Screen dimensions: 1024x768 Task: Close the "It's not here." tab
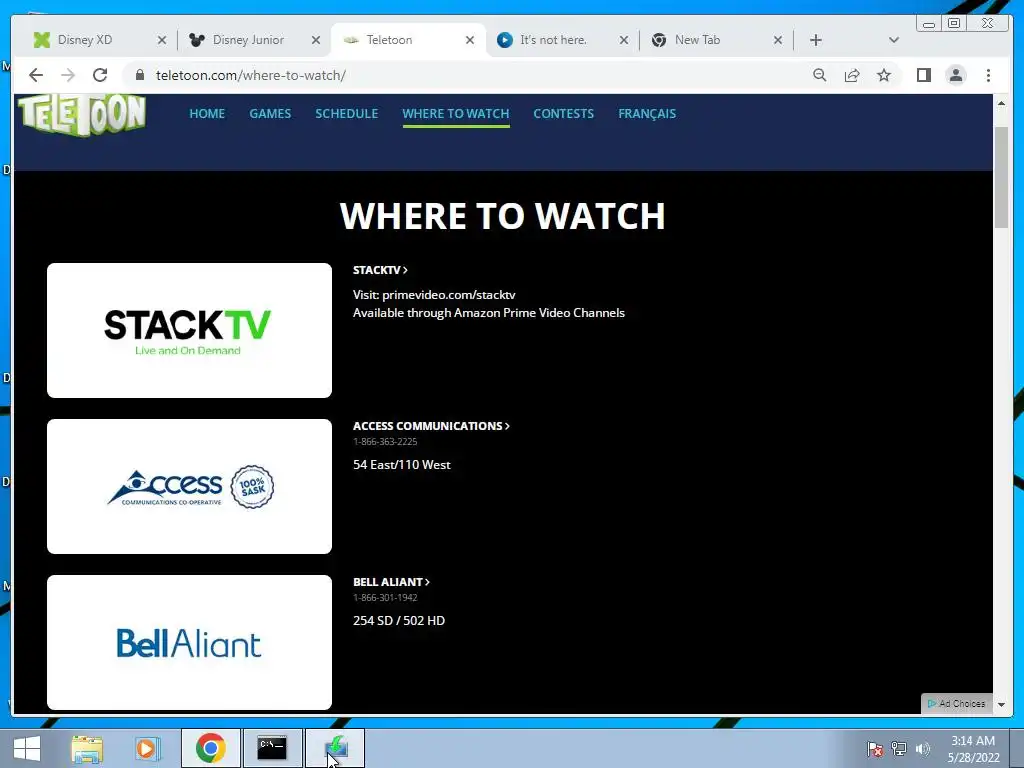(624, 40)
